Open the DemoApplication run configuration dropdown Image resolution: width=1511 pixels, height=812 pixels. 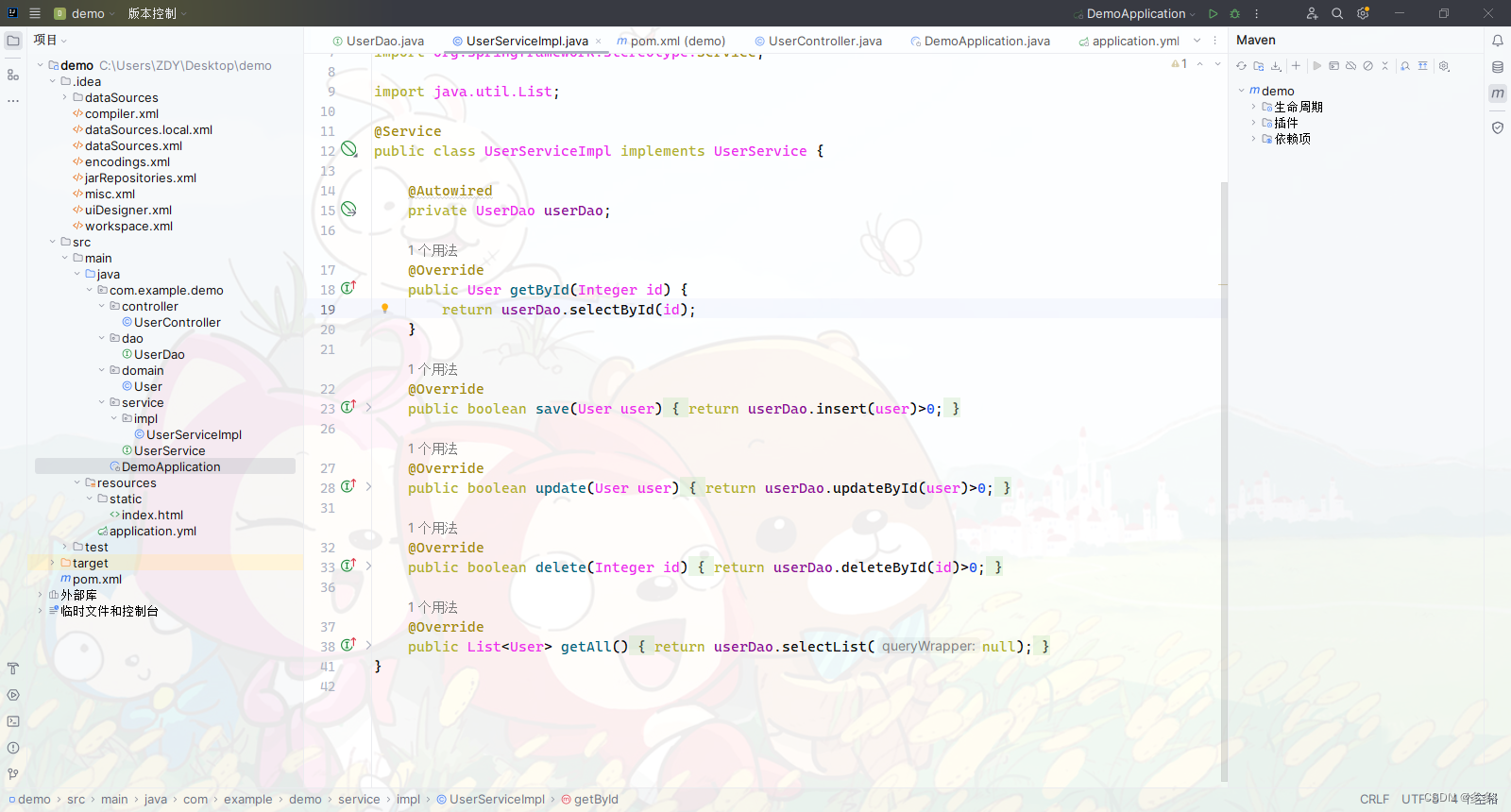coord(1135,13)
